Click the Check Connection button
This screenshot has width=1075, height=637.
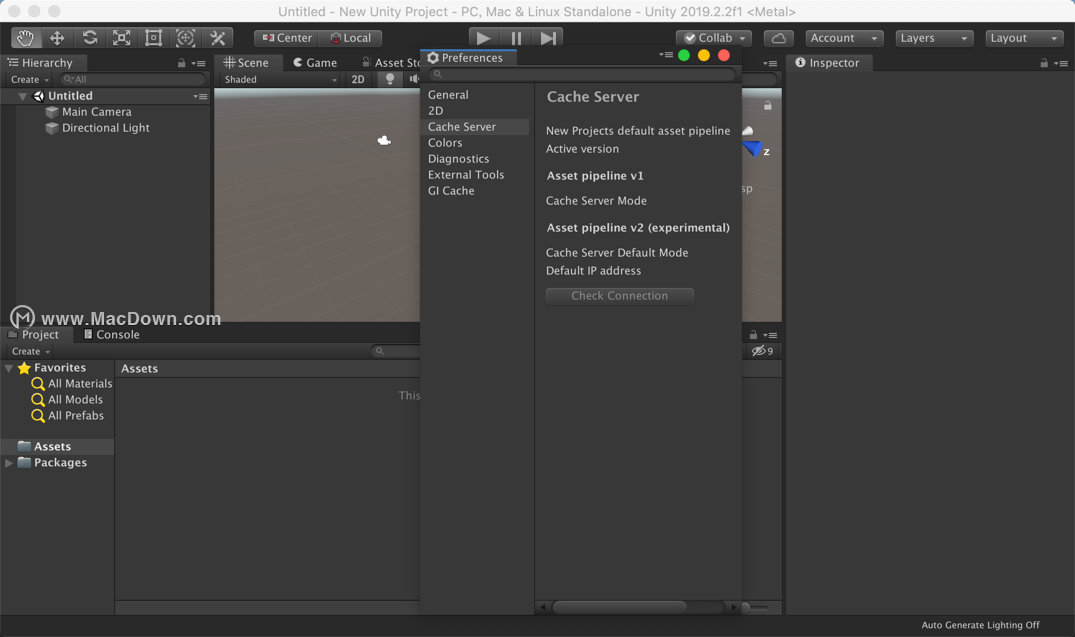619,296
